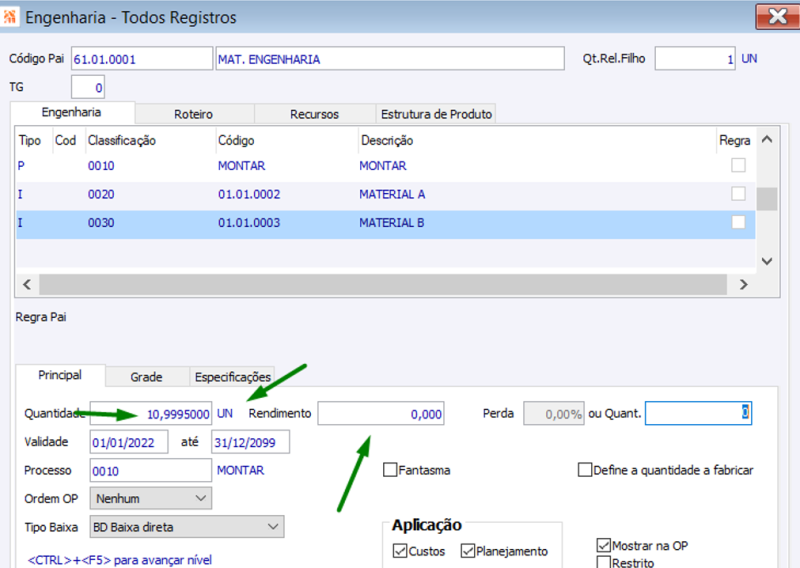Click the MATERIAL A description cell

pyautogui.click(x=392, y=194)
